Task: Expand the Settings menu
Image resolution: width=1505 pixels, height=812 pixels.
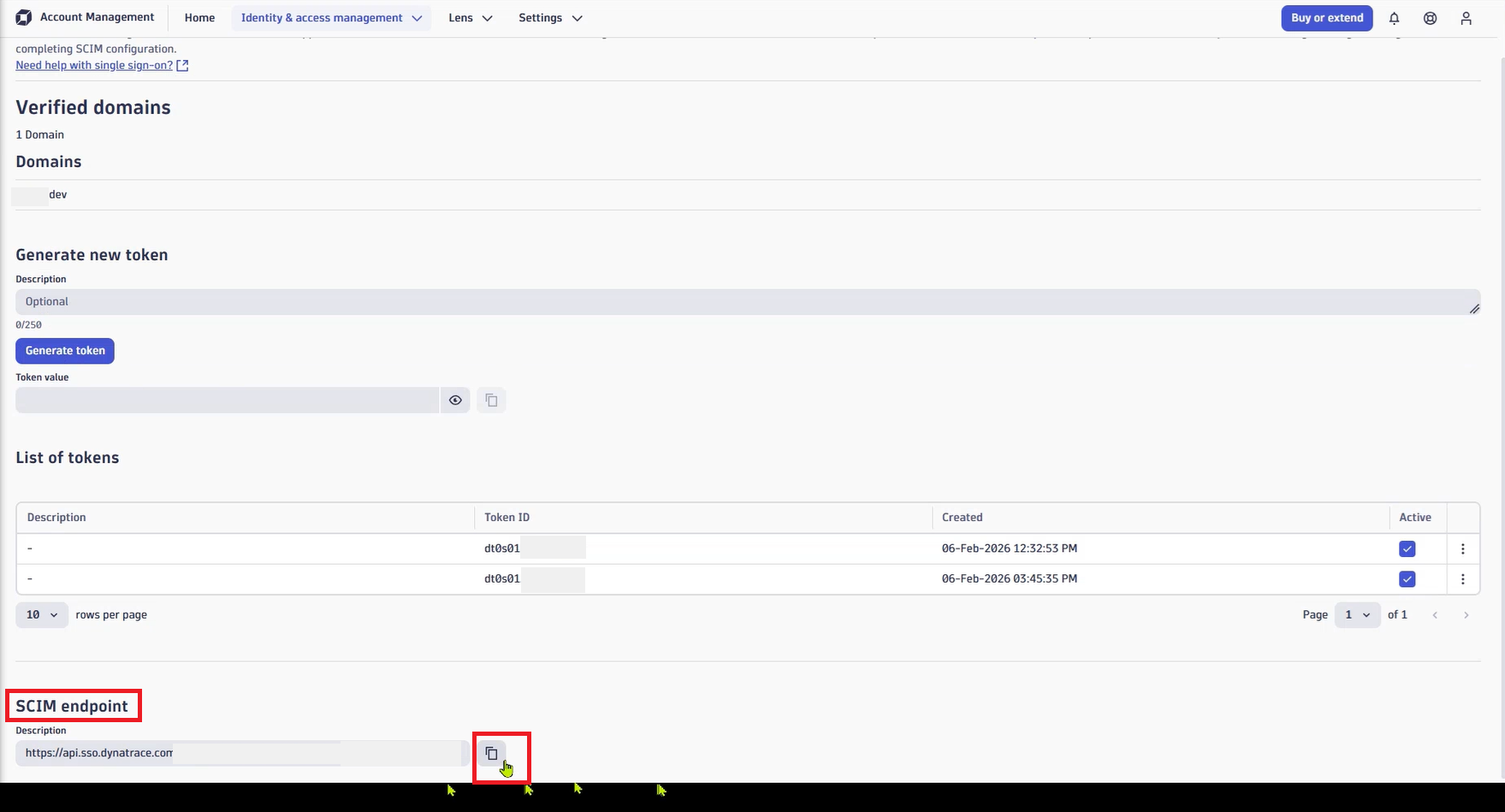Action: tap(550, 18)
